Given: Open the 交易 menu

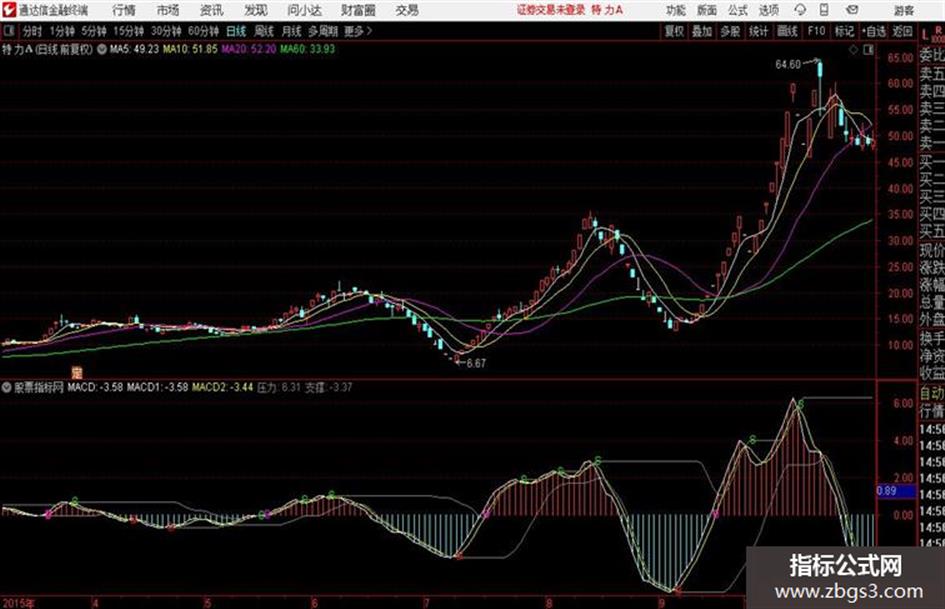Looking at the screenshot, I should 407,10.
